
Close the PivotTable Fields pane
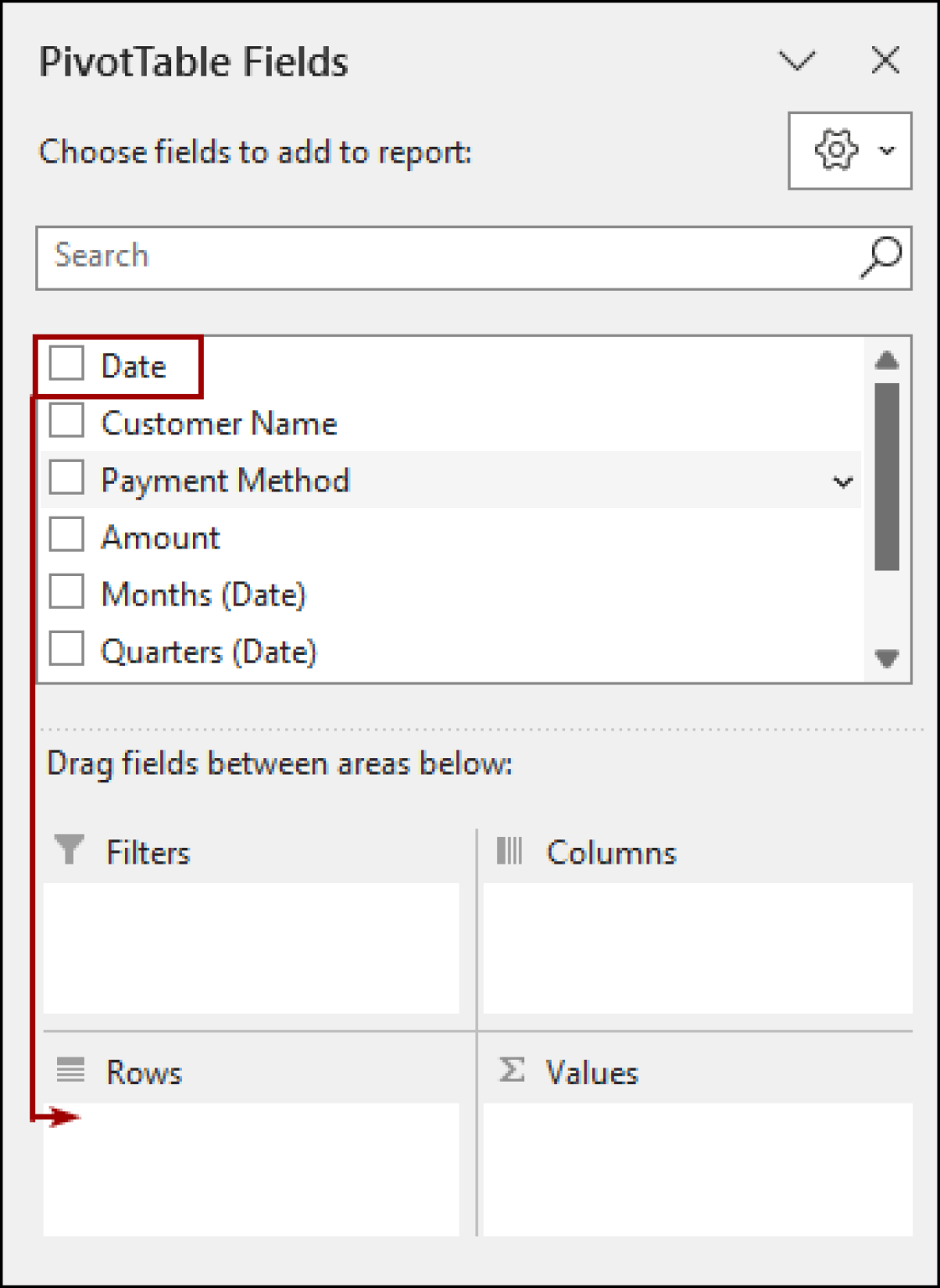pyautogui.click(x=885, y=60)
